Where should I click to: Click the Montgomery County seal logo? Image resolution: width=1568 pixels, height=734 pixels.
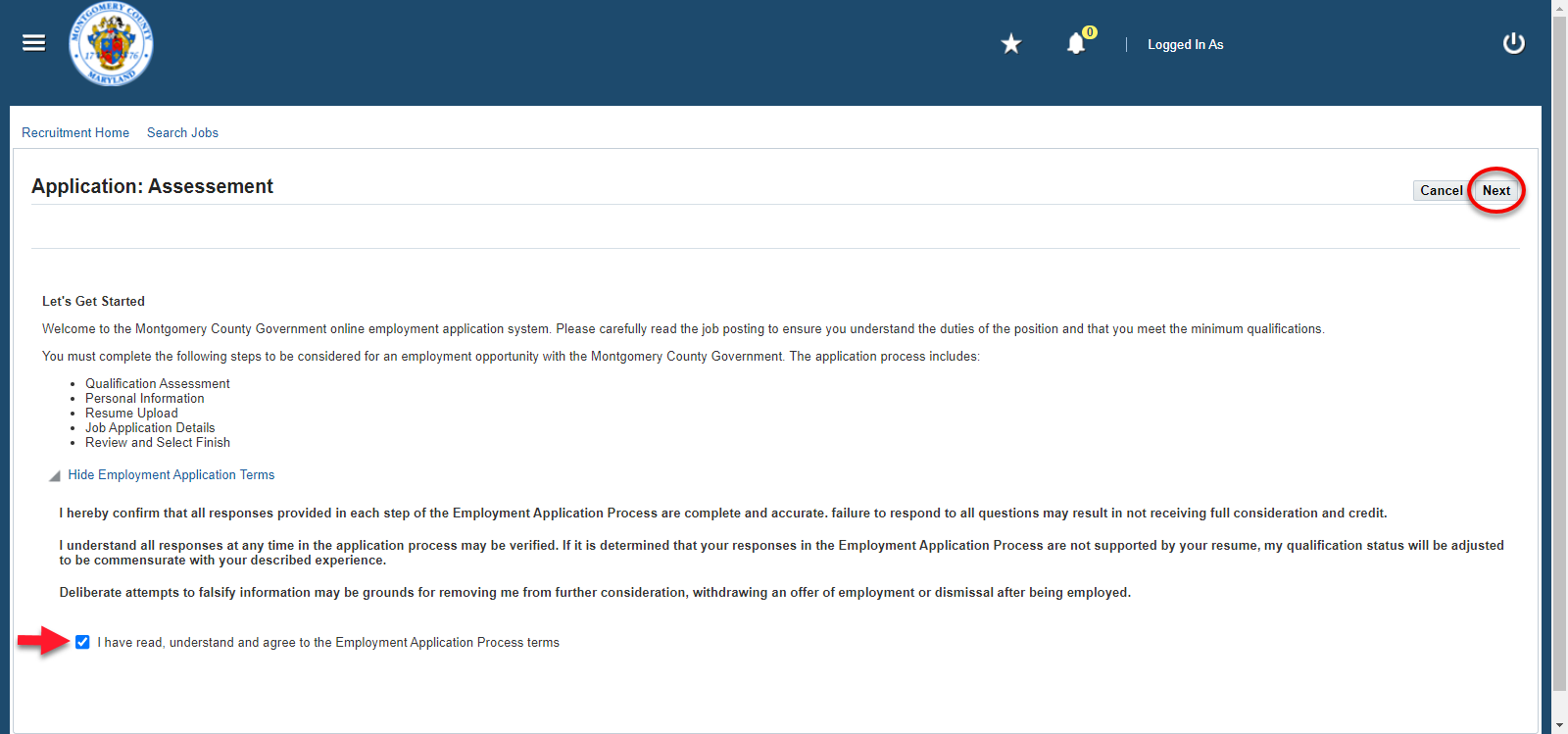coord(110,43)
